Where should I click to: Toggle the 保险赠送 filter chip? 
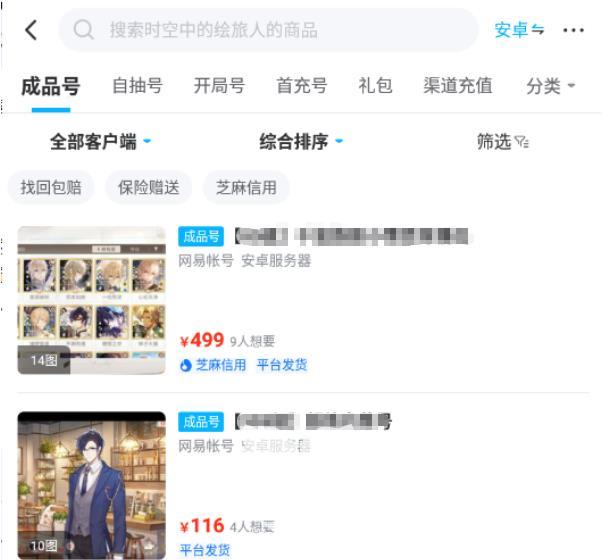click(148, 188)
